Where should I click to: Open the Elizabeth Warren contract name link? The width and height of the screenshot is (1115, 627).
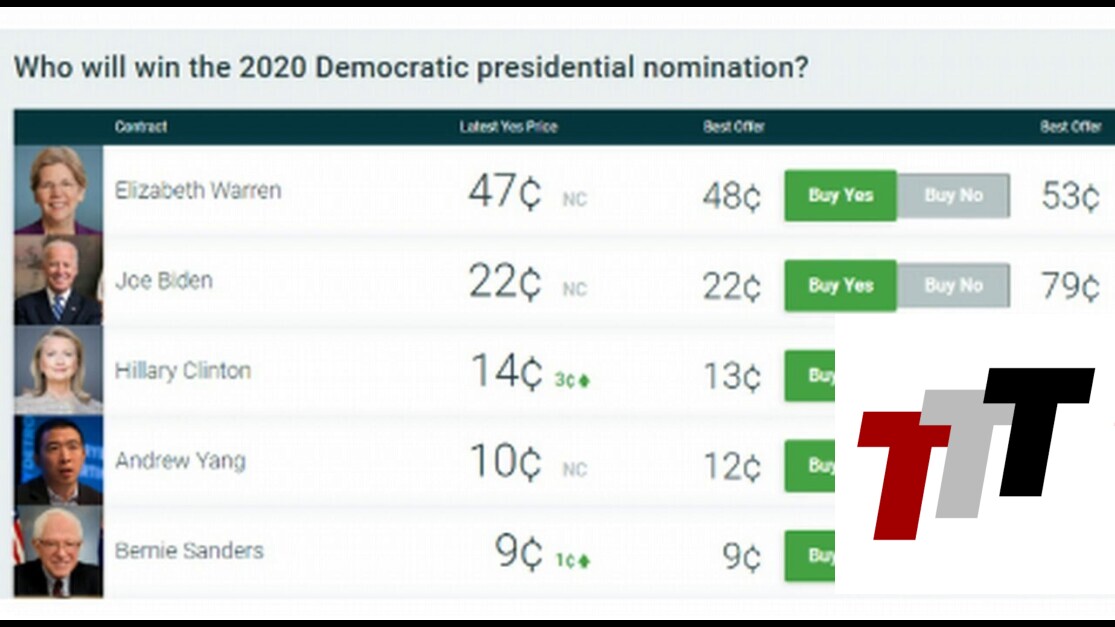(198, 190)
